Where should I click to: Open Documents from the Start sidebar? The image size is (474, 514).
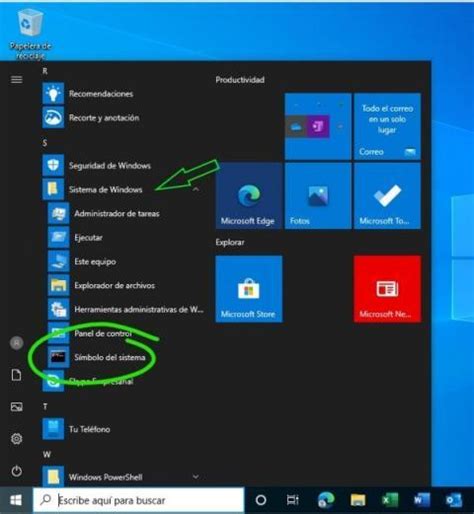(17, 375)
